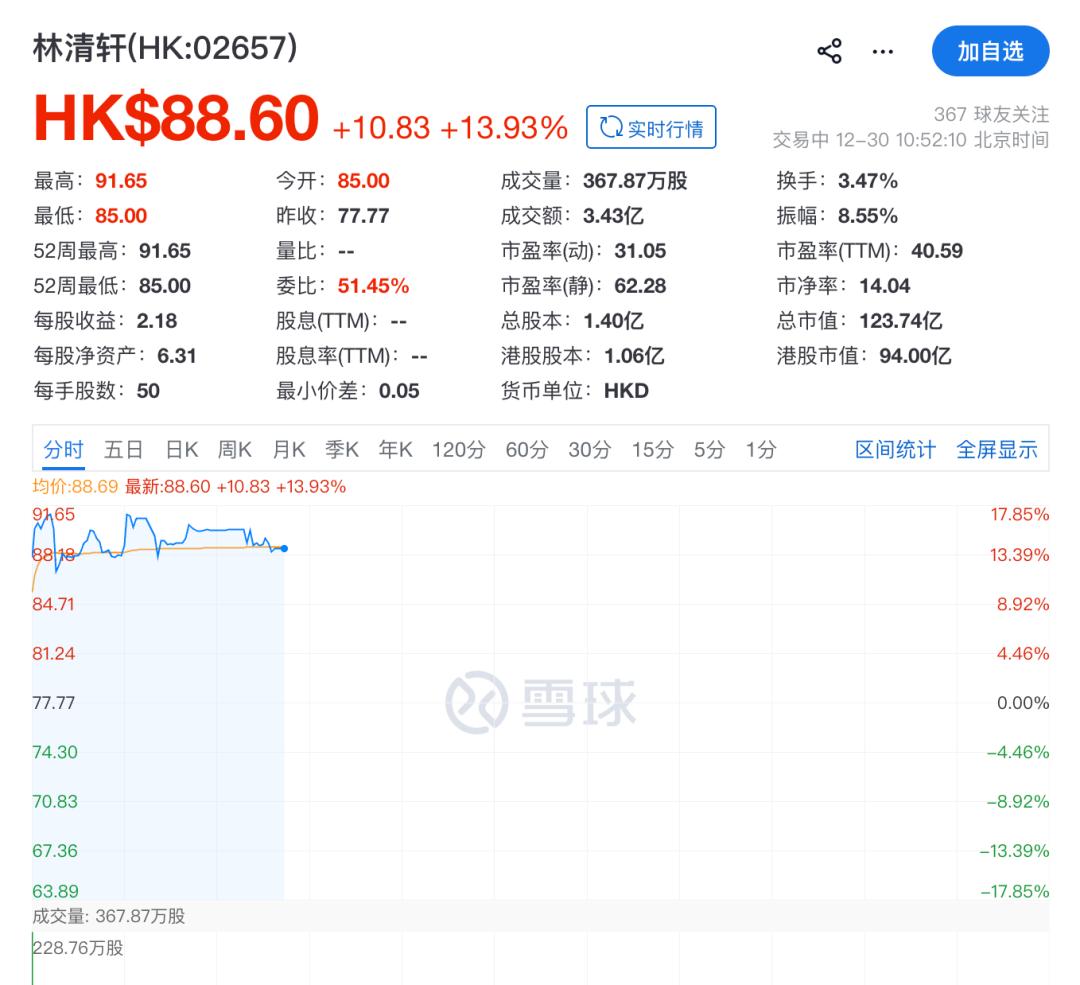Image resolution: width=1080 pixels, height=985 pixels.
Task: Click the share icon
Action: pos(829,51)
